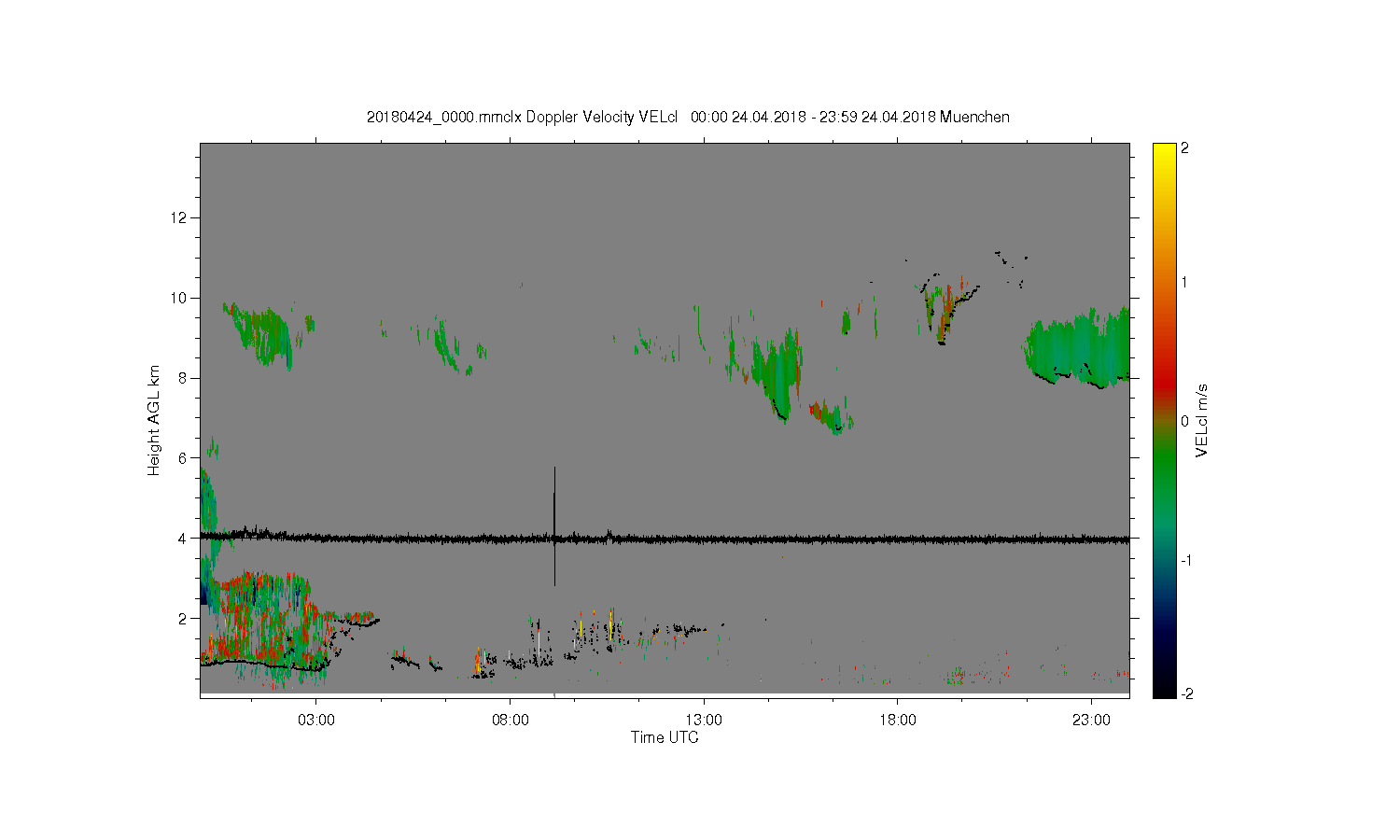Click the height tick label 4
The image size is (1400, 840).
tap(184, 538)
